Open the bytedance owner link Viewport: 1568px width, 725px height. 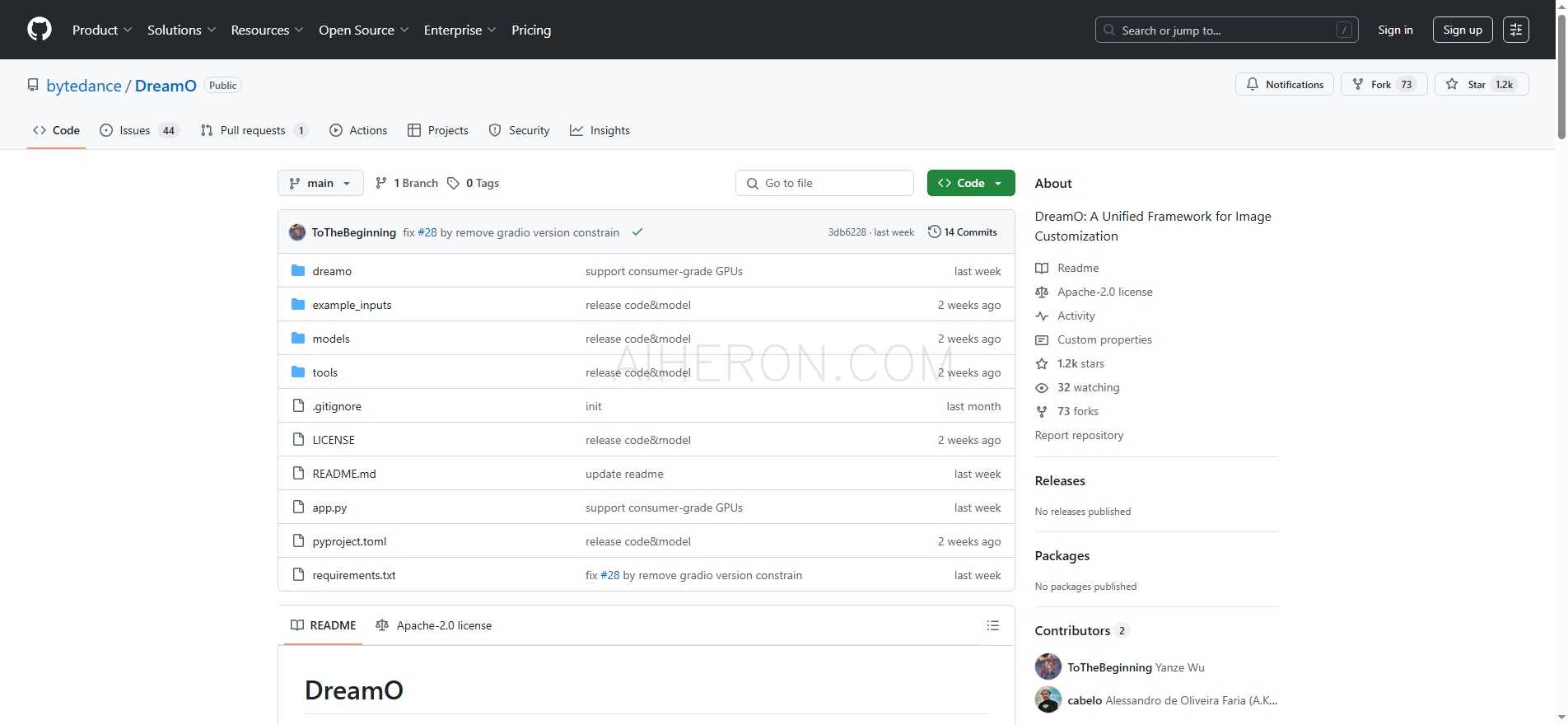[84, 86]
